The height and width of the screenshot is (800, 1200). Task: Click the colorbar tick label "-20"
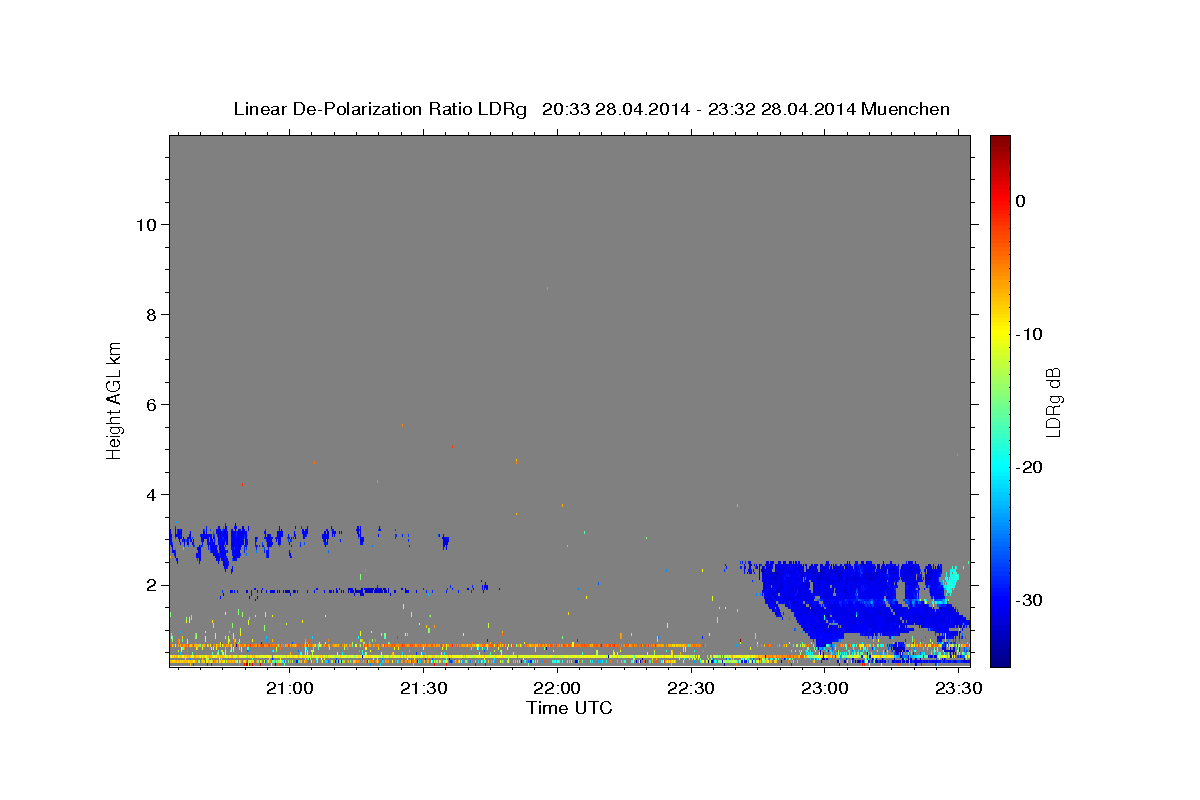tap(1029, 467)
